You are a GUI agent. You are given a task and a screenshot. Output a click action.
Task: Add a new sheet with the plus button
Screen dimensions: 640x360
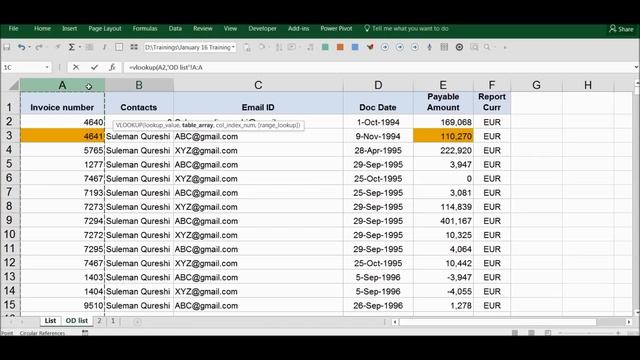[138, 322]
